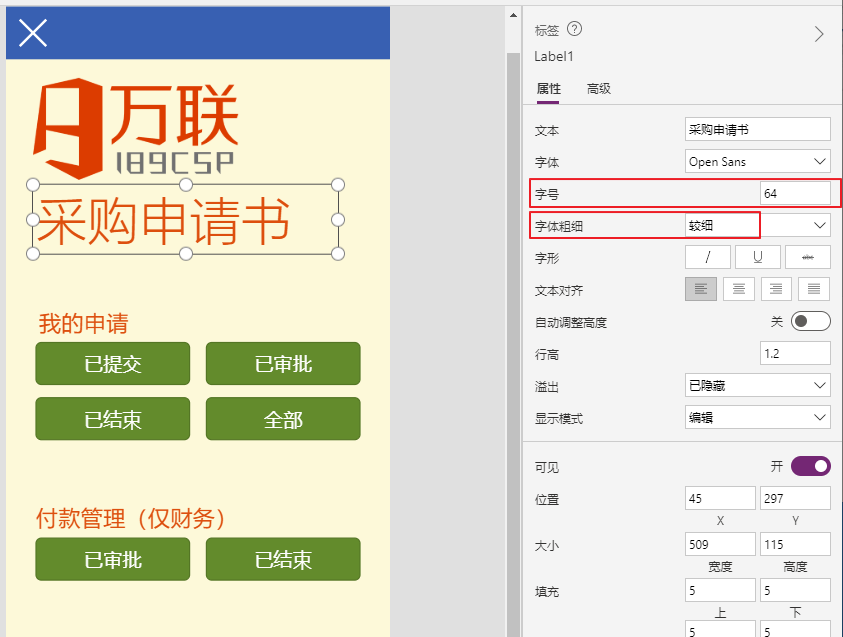Viewport: 843px width, 637px height.
Task: Select the 付款管理（仅财务）heading label
Action: [131, 519]
